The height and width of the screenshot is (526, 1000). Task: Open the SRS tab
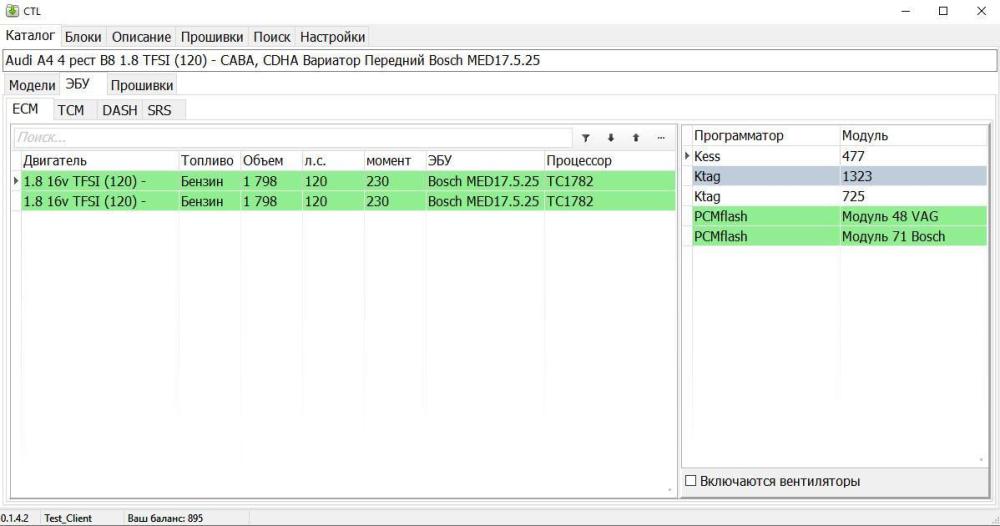160,110
